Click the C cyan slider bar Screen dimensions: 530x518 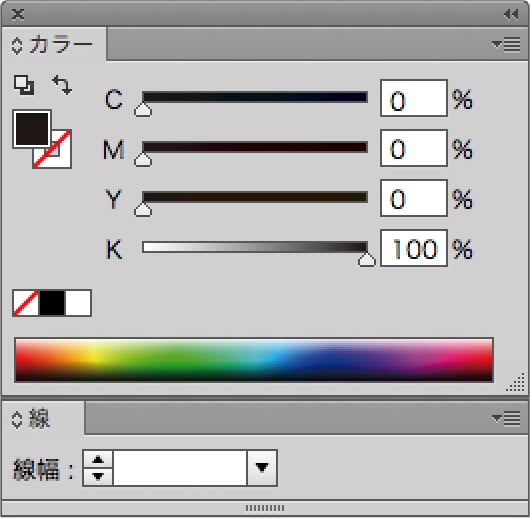coord(255,97)
